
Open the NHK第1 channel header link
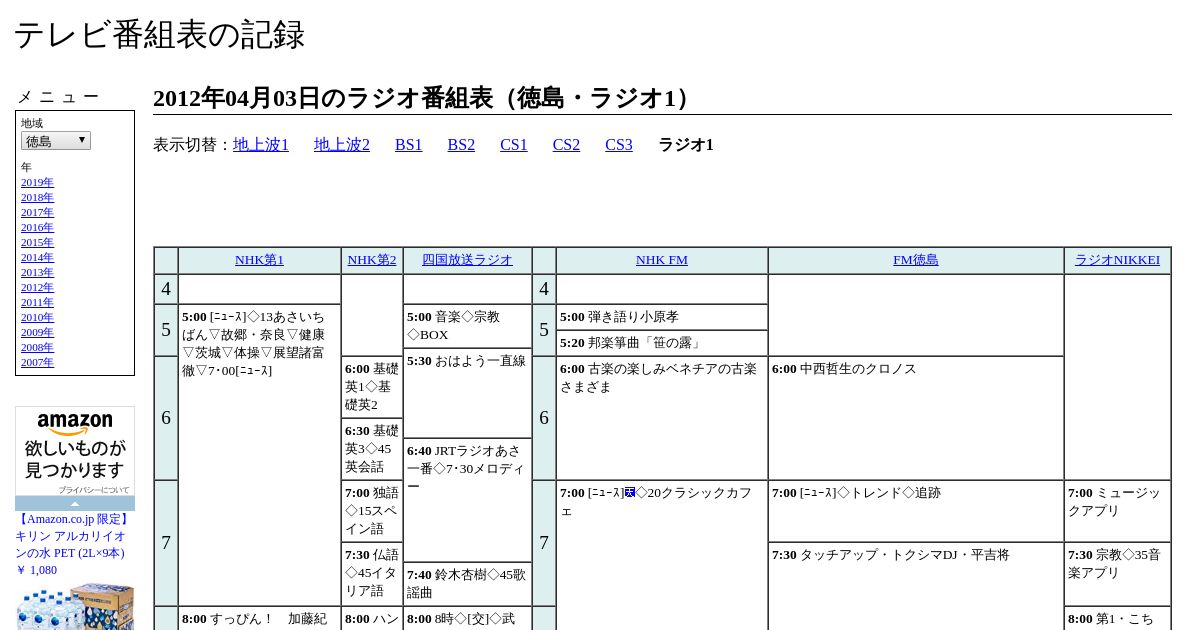pyautogui.click(x=259, y=260)
